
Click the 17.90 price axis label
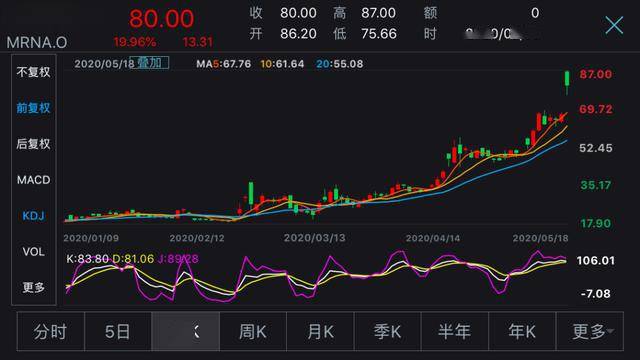596,224
